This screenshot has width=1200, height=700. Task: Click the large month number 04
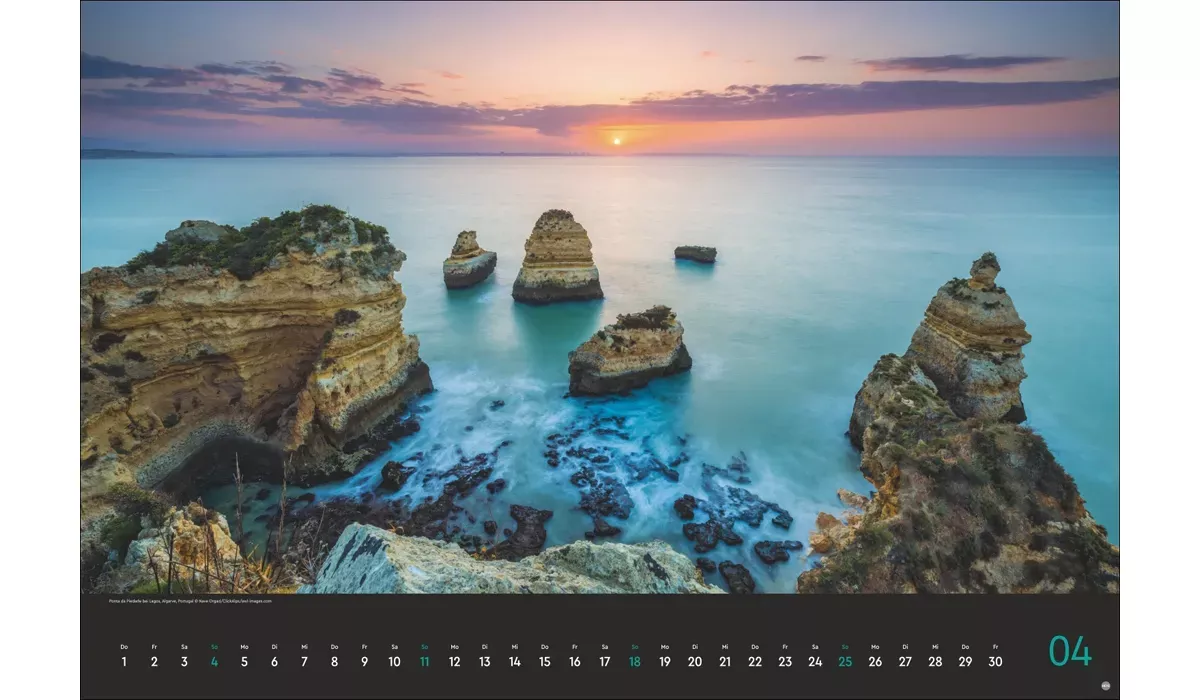tap(1070, 651)
